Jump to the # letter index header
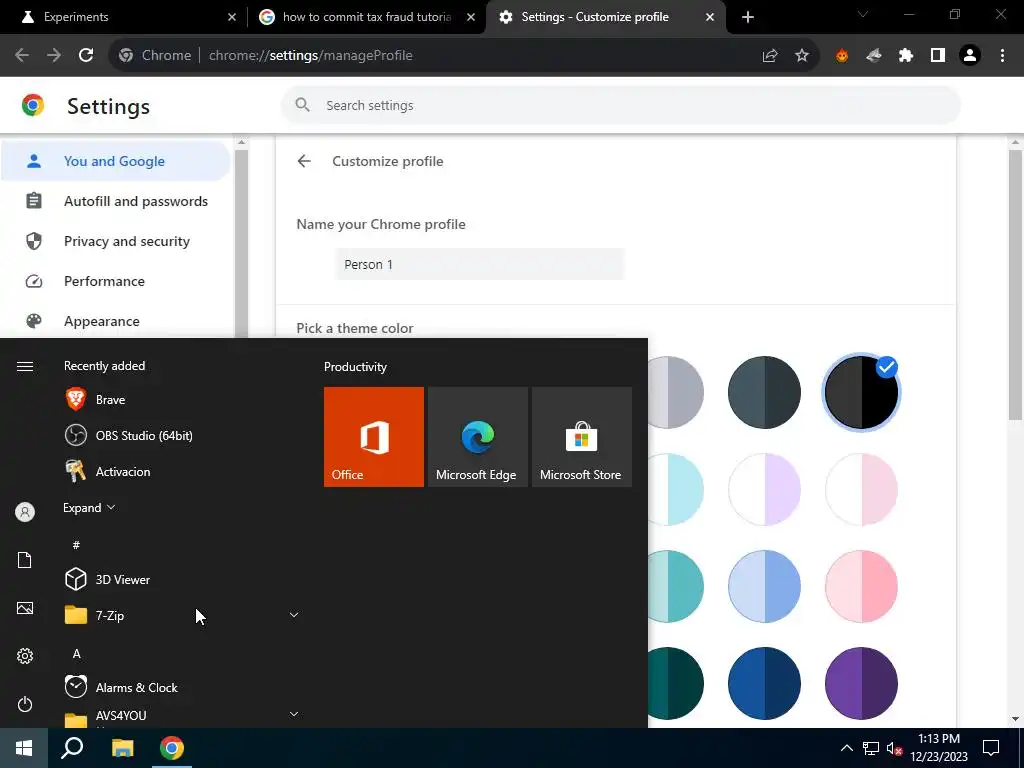1024x768 pixels. (76, 545)
